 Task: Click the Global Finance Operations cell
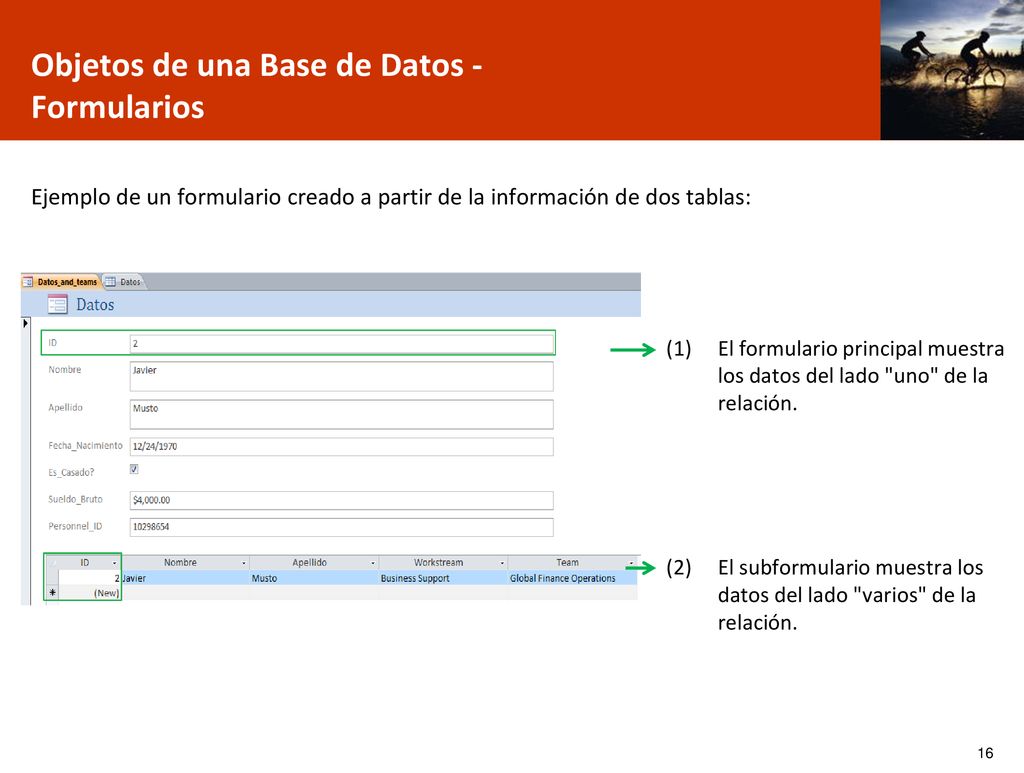tap(573, 578)
